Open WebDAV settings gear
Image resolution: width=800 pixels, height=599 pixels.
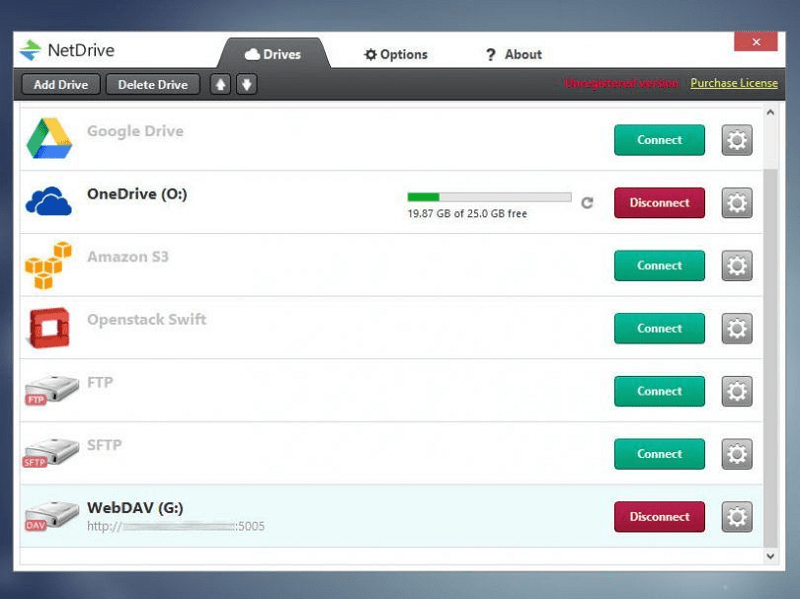(x=737, y=517)
